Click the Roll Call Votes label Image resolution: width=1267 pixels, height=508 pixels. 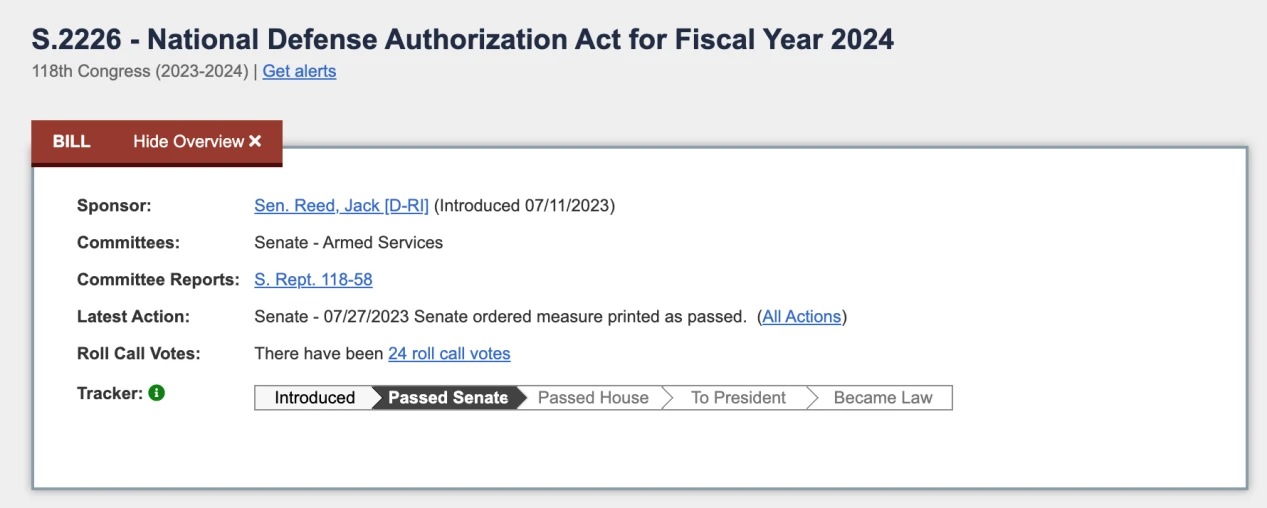click(x=138, y=354)
